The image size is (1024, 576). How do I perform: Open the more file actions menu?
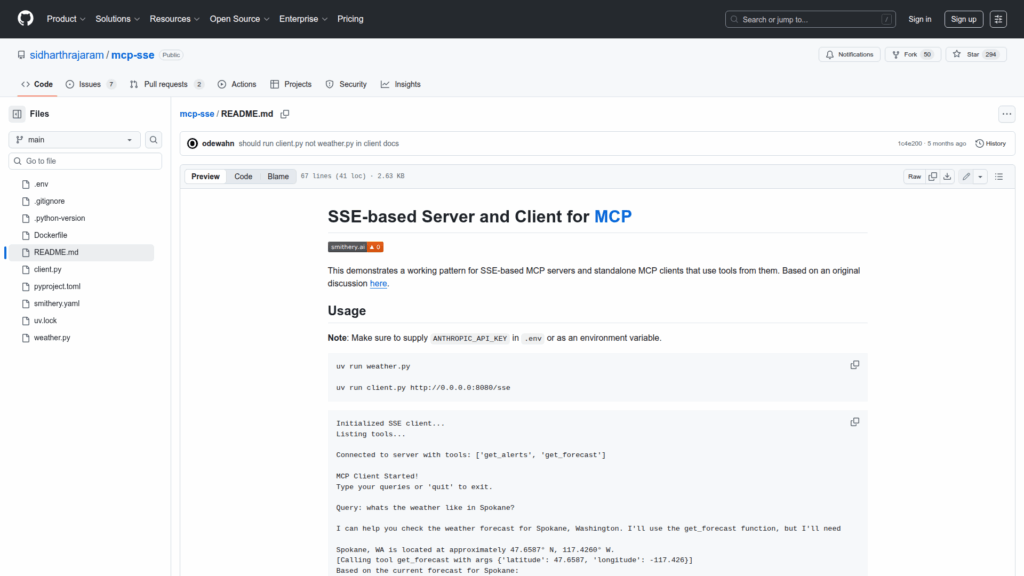pyautogui.click(x=1005, y=114)
